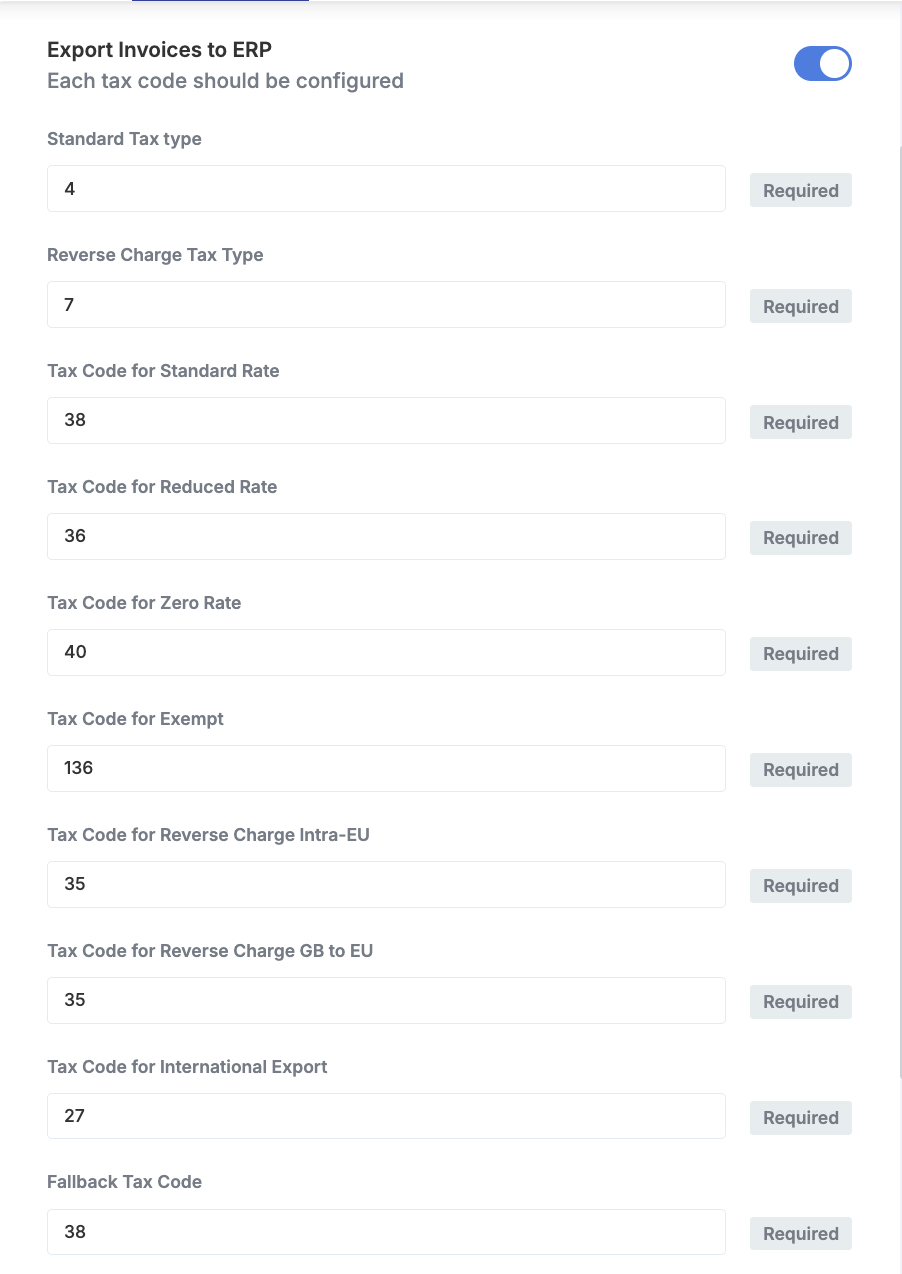
Task: Click the Standard Tax type input field
Action: pos(386,189)
